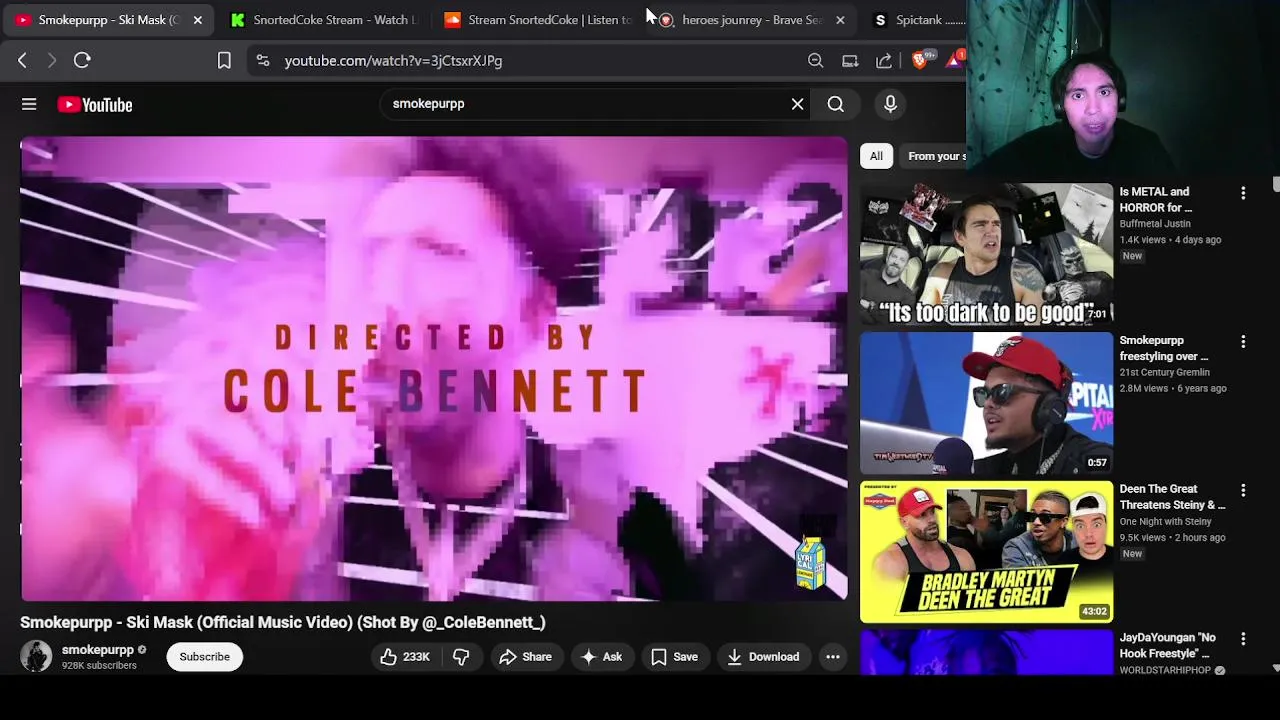
Task: Open 21st Century Gremlin channel link
Action: (1164, 373)
